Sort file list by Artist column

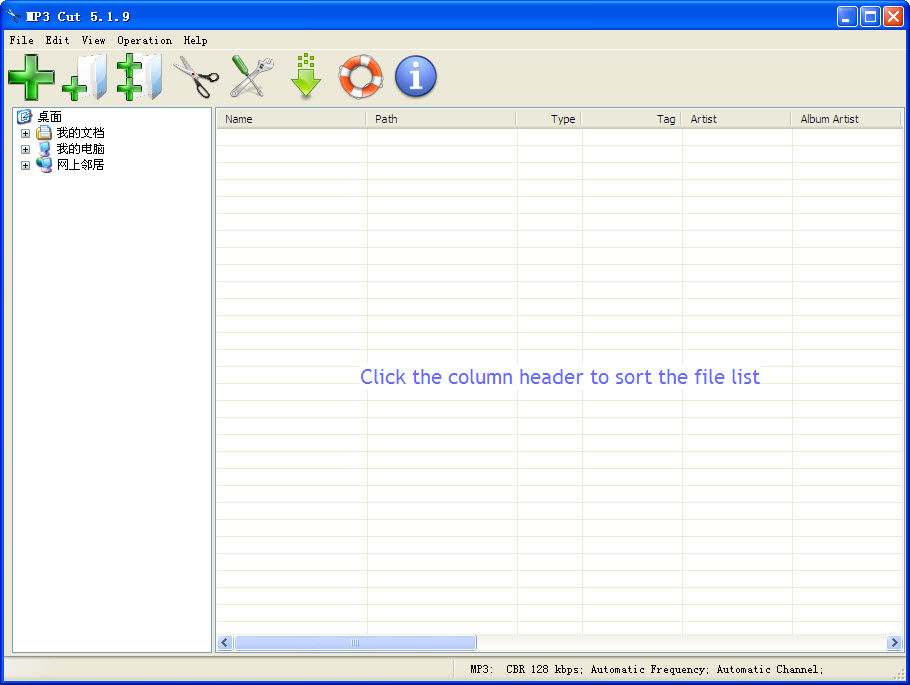(x=736, y=119)
